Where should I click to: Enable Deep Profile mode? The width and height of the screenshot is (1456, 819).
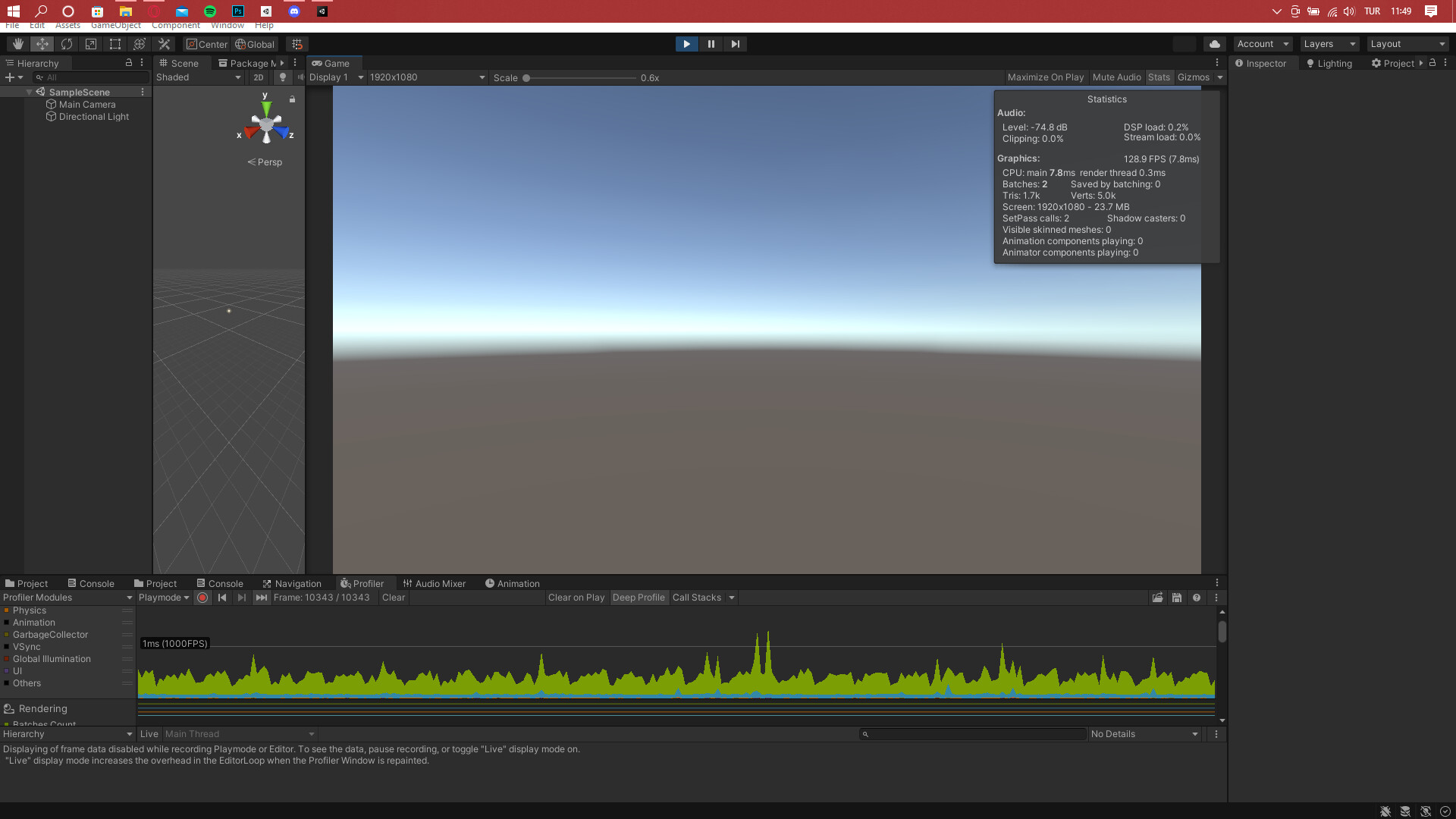click(x=639, y=598)
